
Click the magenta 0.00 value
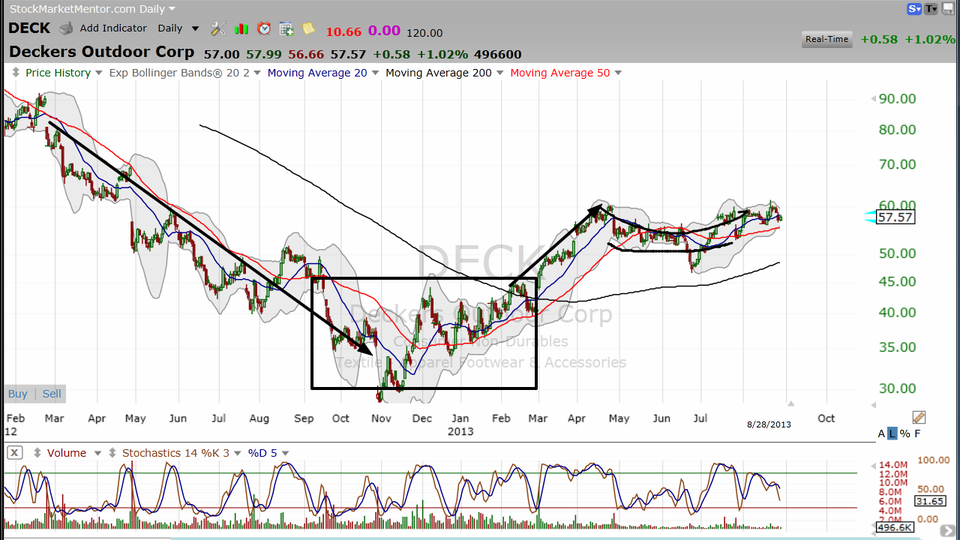pos(384,31)
